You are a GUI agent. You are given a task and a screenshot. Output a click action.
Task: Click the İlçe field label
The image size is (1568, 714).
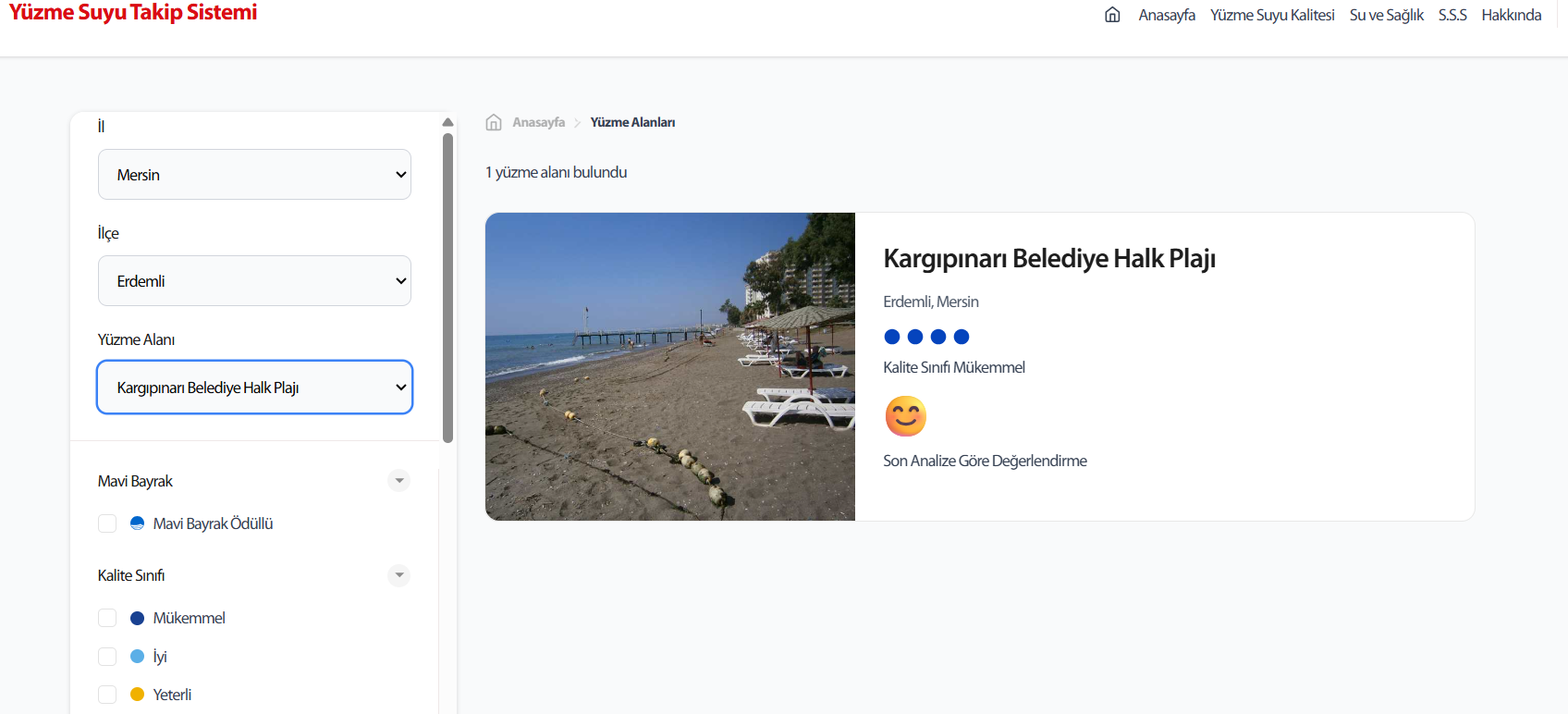pyautogui.click(x=108, y=233)
